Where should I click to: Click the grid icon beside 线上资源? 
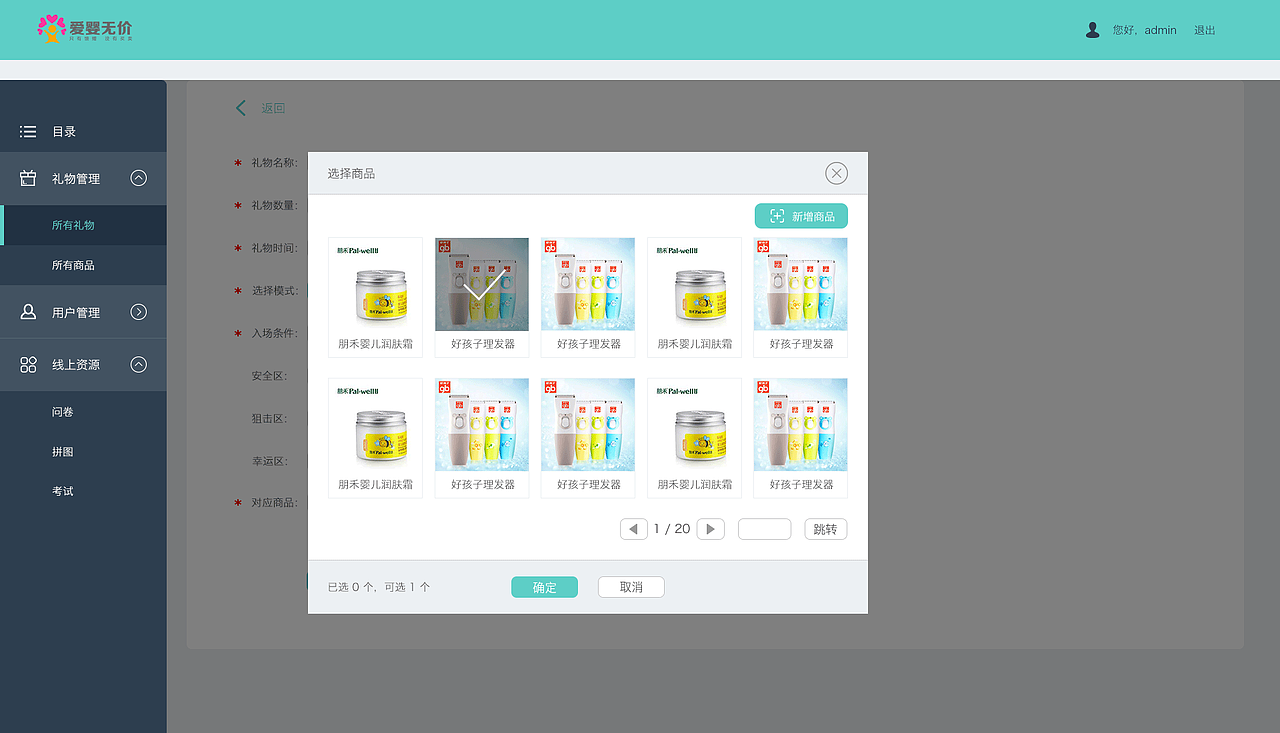(27, 364)
